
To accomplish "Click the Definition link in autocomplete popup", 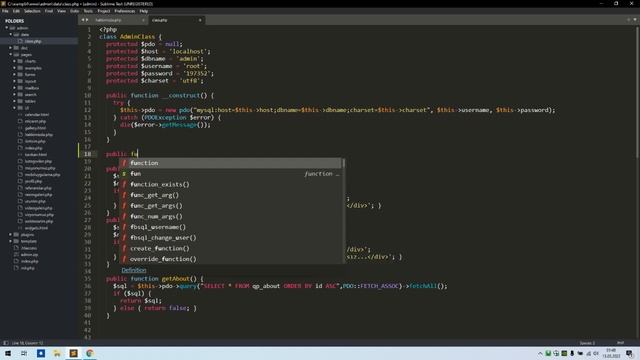I will (133, 270).
